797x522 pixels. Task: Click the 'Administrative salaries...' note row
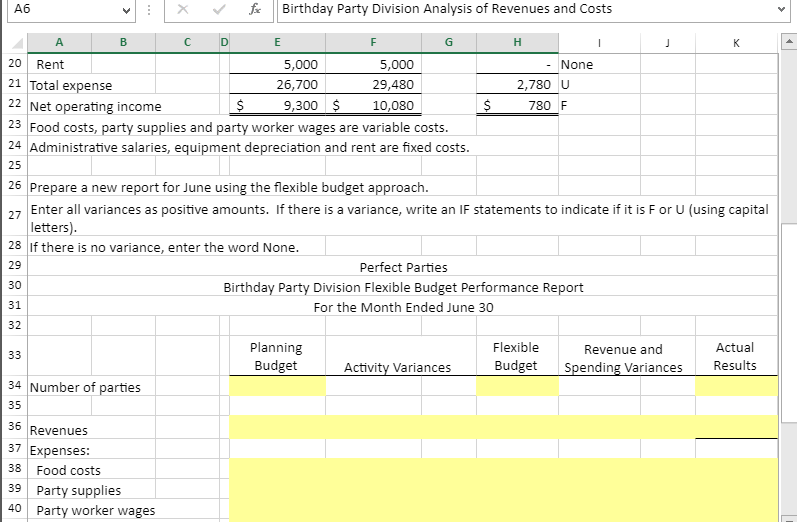tap(250, 147)
